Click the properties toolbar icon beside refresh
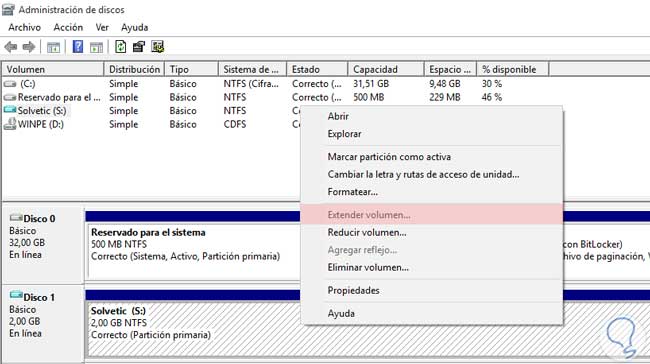Image resolution: width=650 pixels, height=364 pixels. coord(139,46)
